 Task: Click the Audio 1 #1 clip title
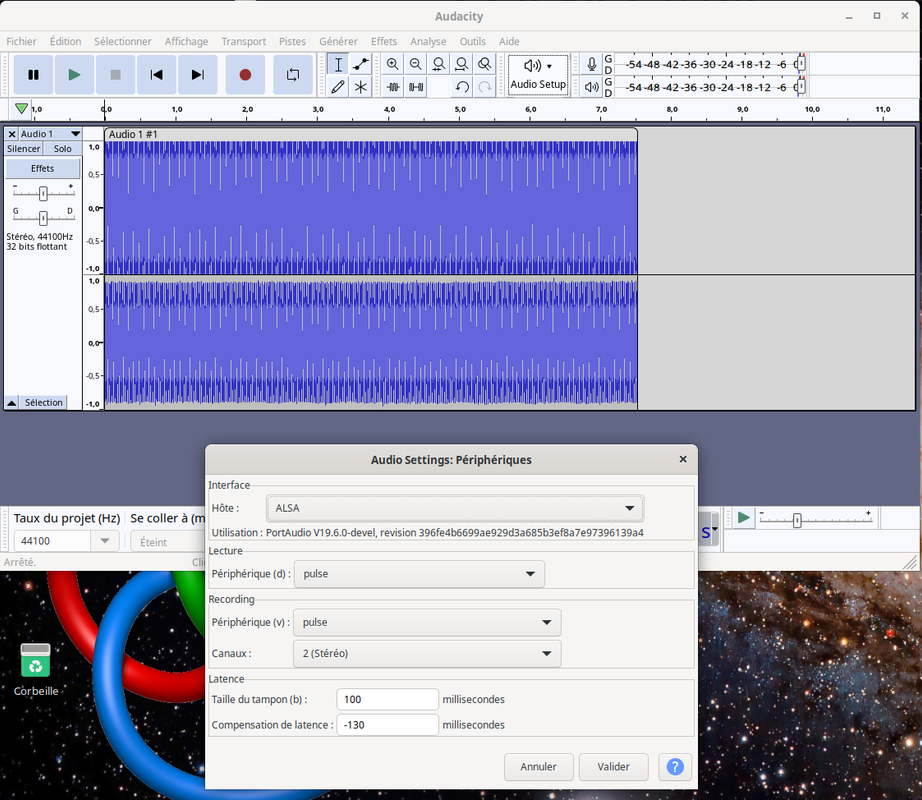(x=133, y=134)
